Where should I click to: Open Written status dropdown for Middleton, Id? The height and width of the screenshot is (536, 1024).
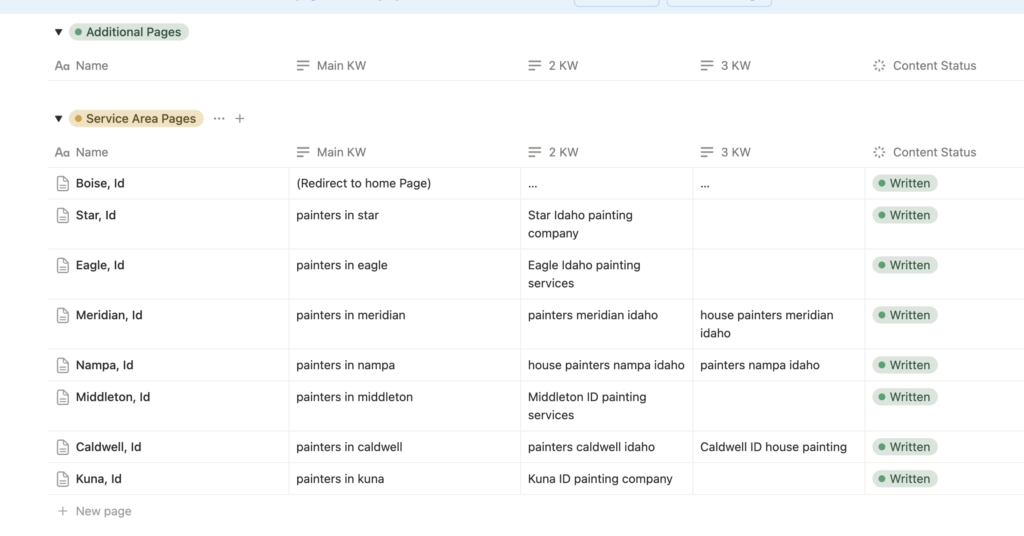[x=904, y=398]
